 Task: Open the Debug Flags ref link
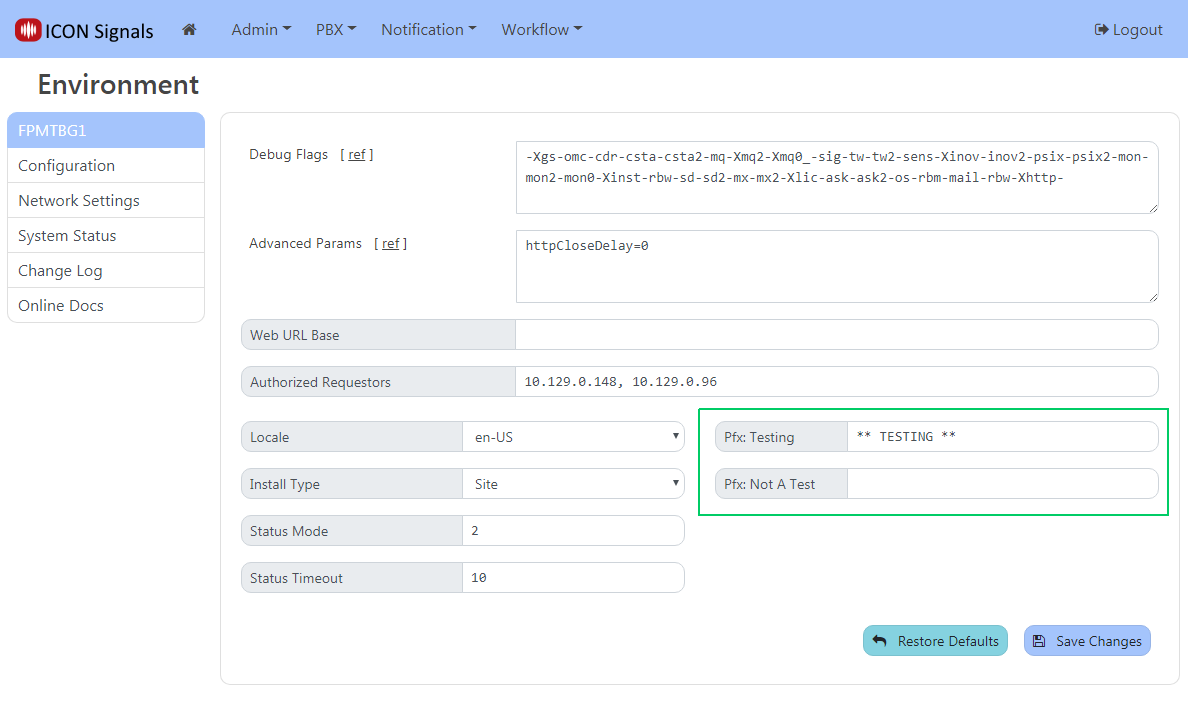tap(356, 155)
